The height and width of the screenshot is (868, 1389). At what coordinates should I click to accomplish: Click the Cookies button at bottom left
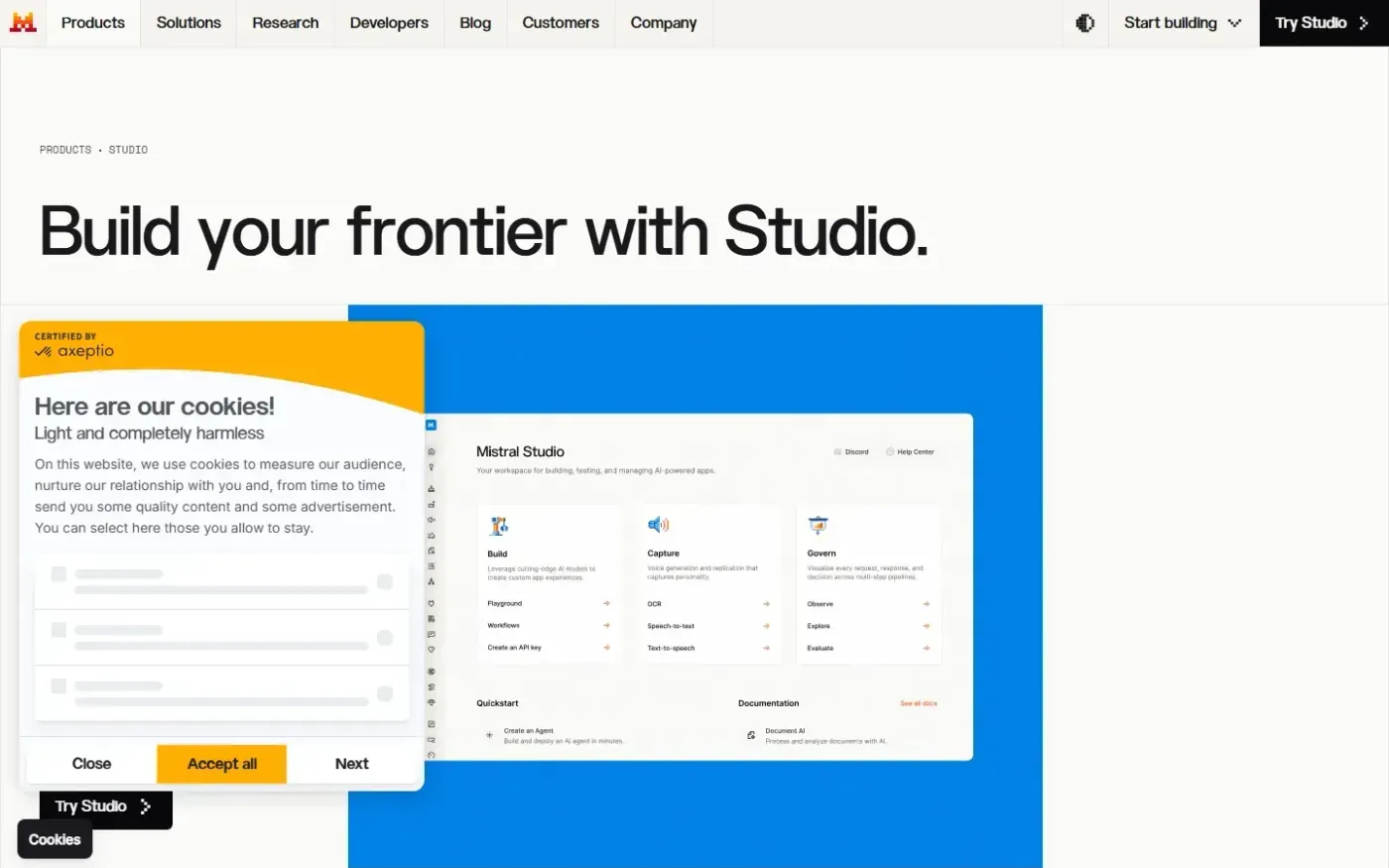tap(55, 839)
